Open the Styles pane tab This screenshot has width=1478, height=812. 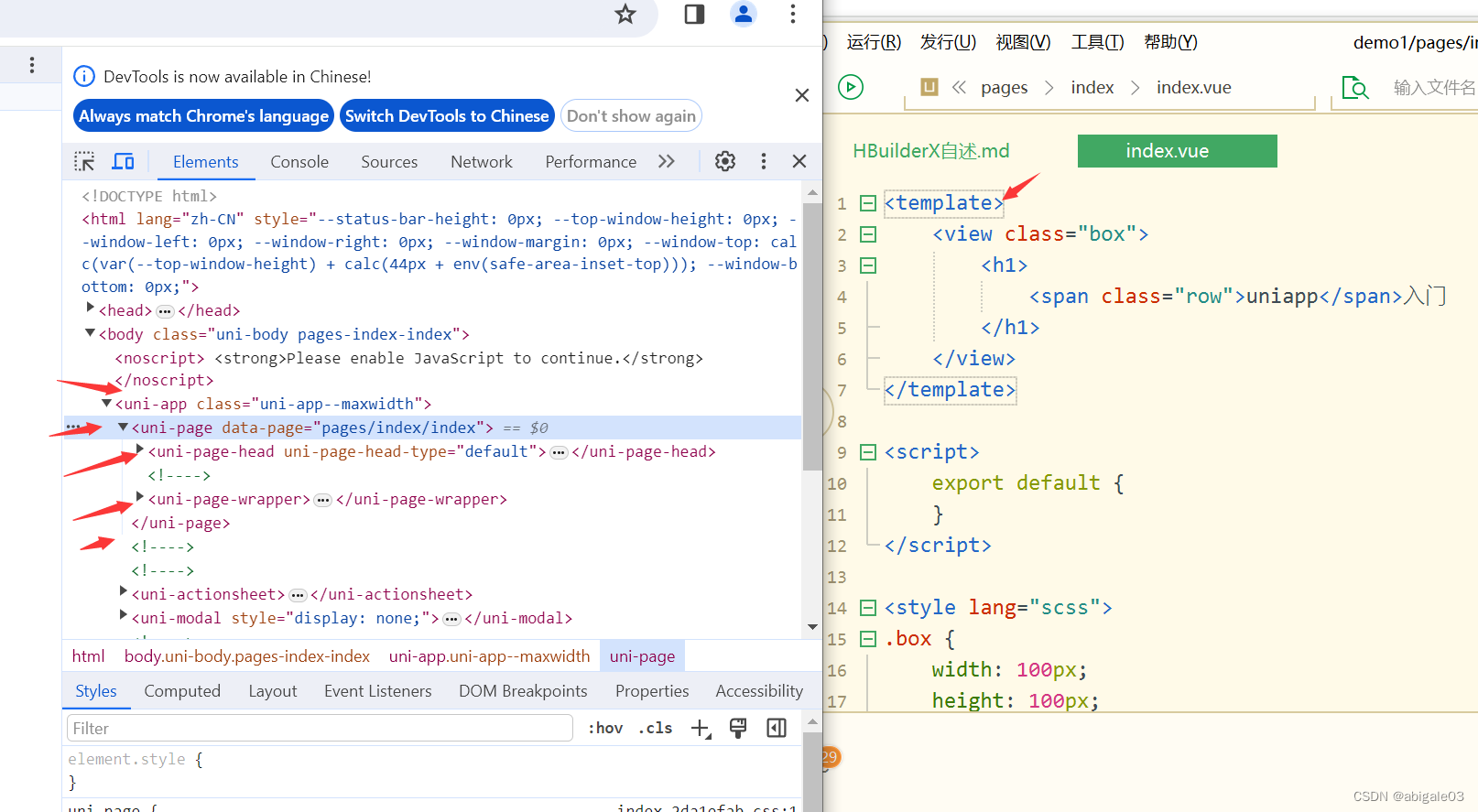[96, 691]
